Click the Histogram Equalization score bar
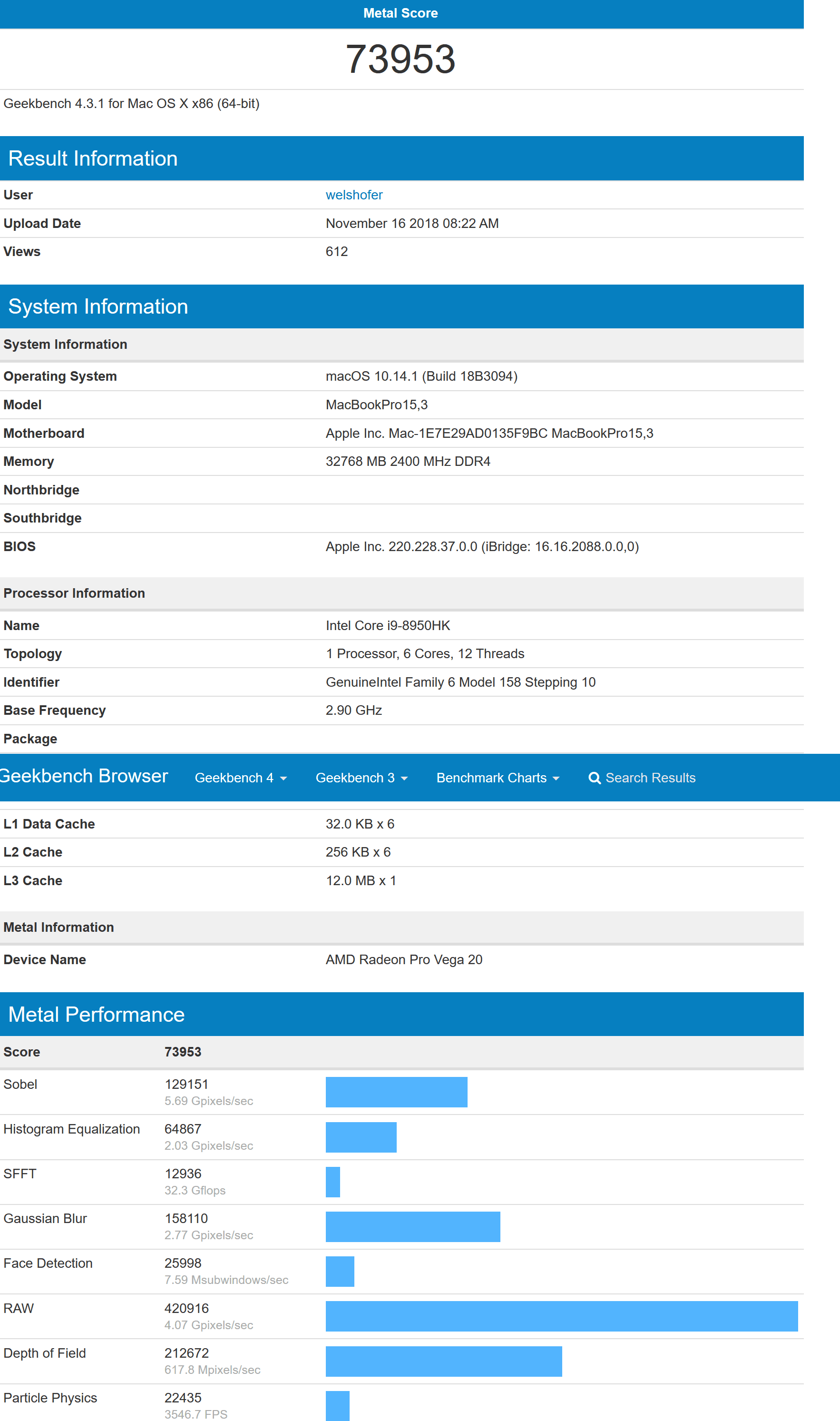The image size is (840, 1421). tap(361, 1137)
